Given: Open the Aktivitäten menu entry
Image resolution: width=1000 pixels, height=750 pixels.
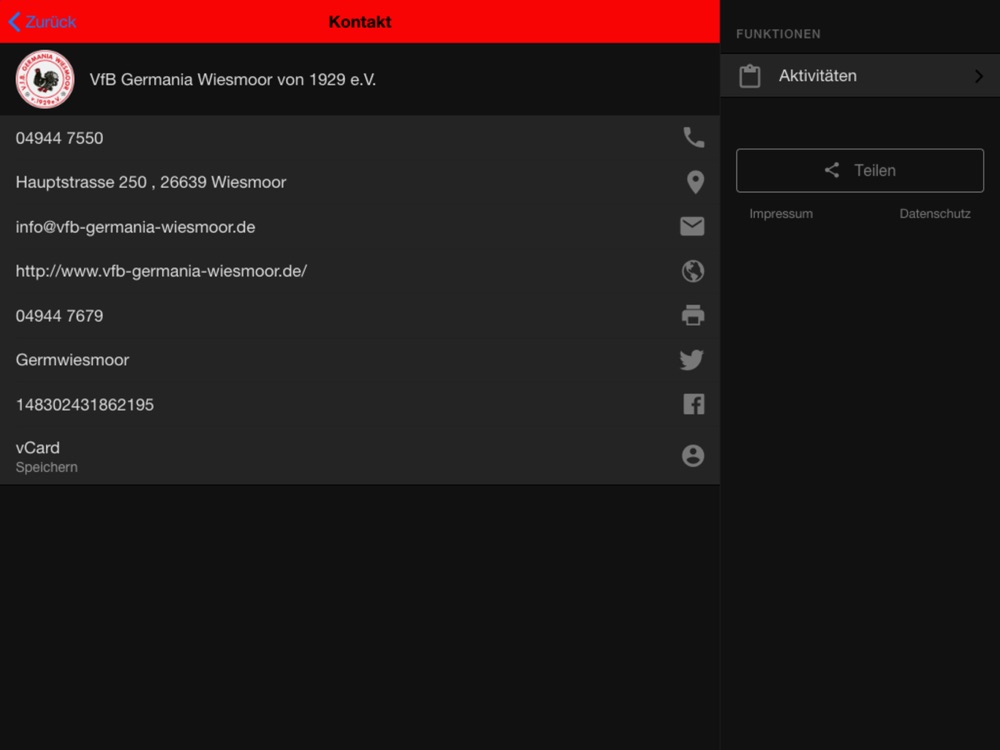Looking at the screenshot, I should tap(860, 75).
